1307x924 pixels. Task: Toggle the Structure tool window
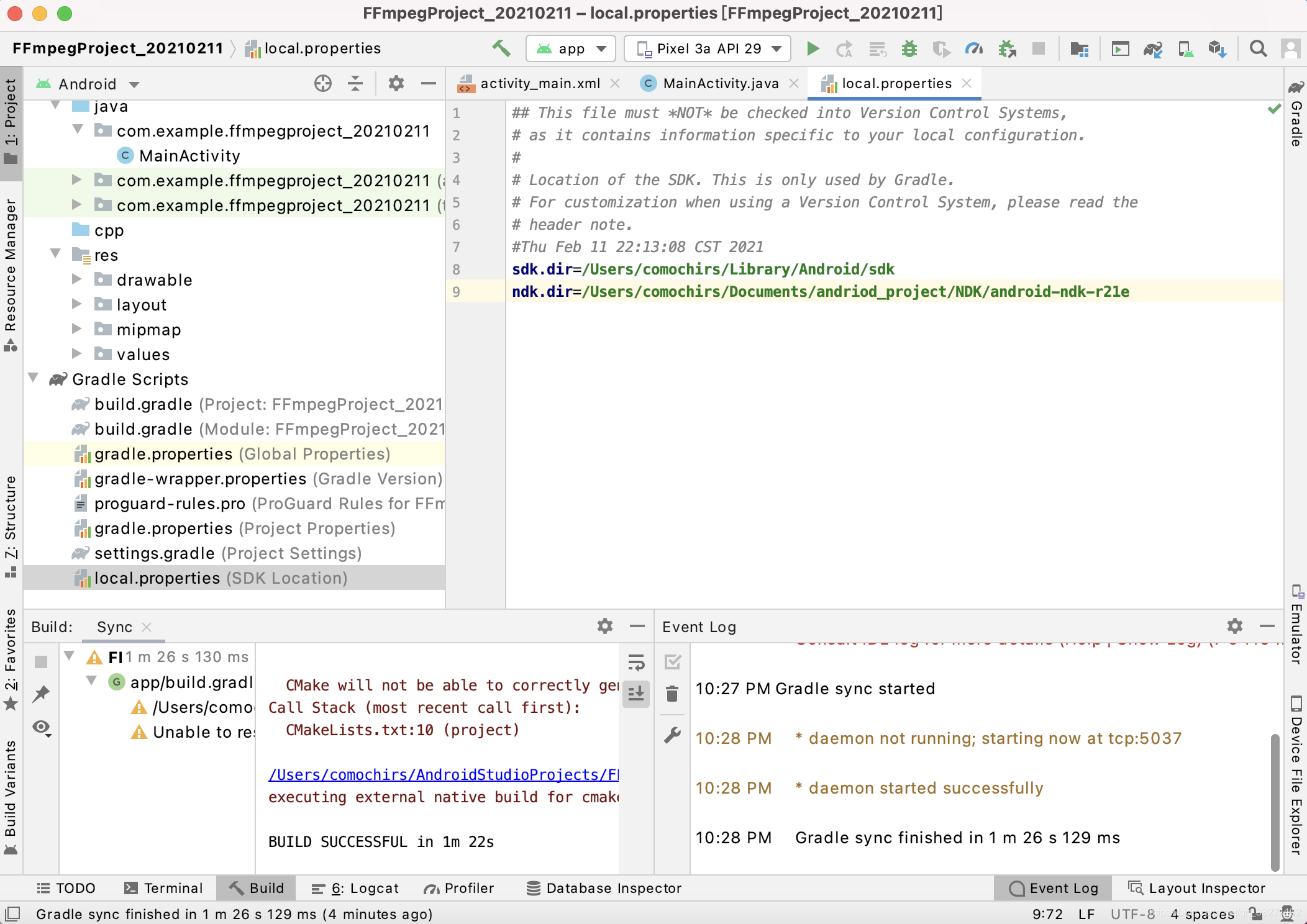click(11, 527)
